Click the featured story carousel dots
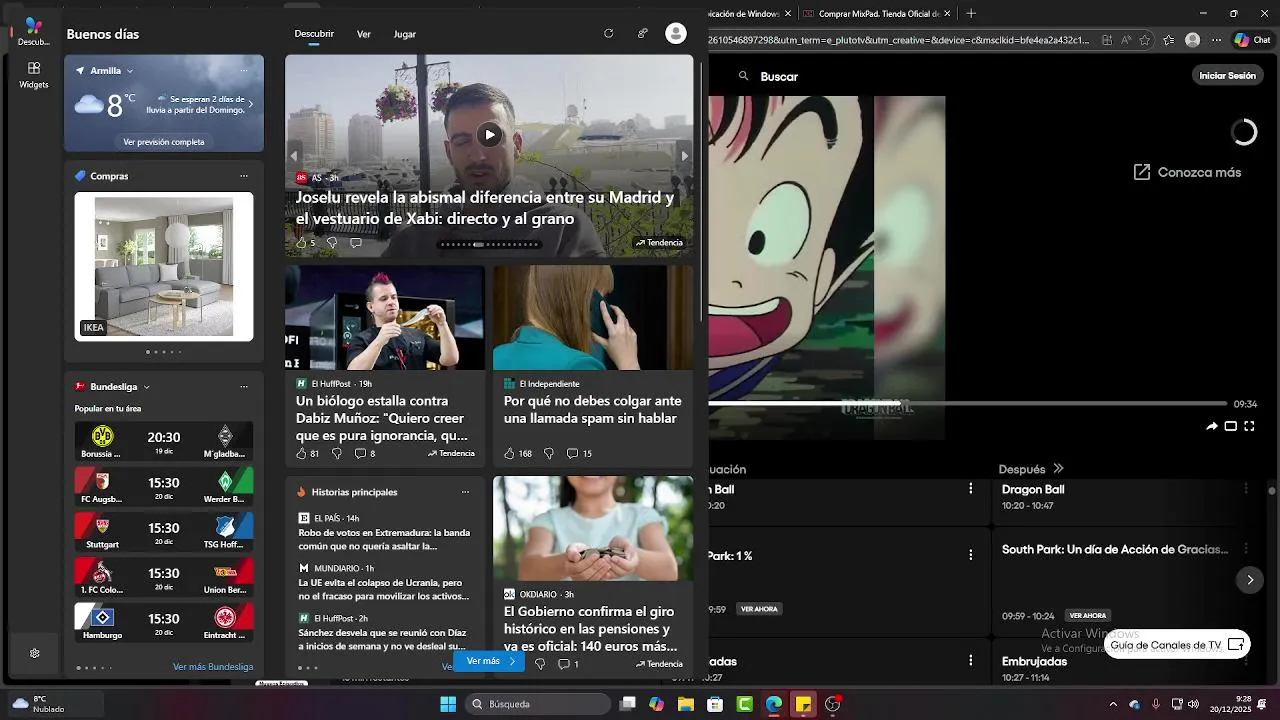The height and width of the screenshot is (720, 1280). [489, 244]
